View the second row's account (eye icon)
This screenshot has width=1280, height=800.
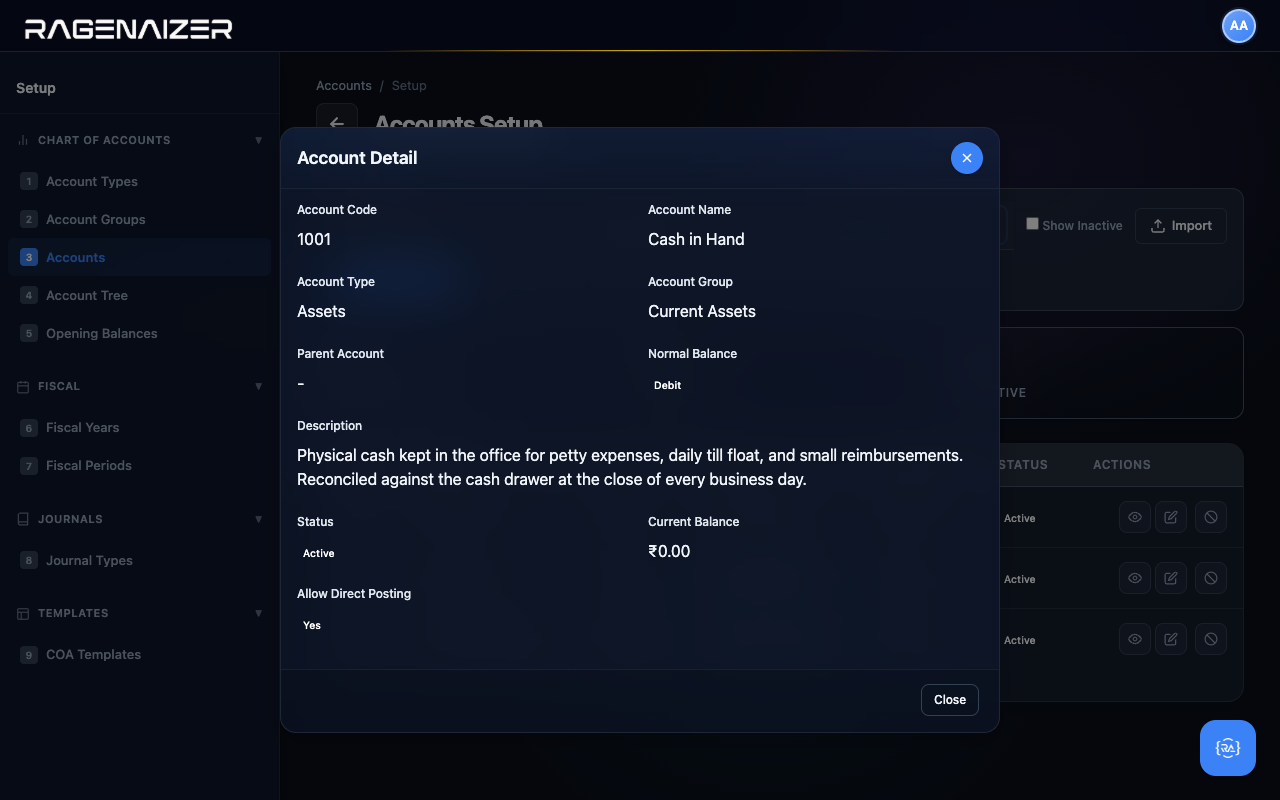pos(1135,578)
